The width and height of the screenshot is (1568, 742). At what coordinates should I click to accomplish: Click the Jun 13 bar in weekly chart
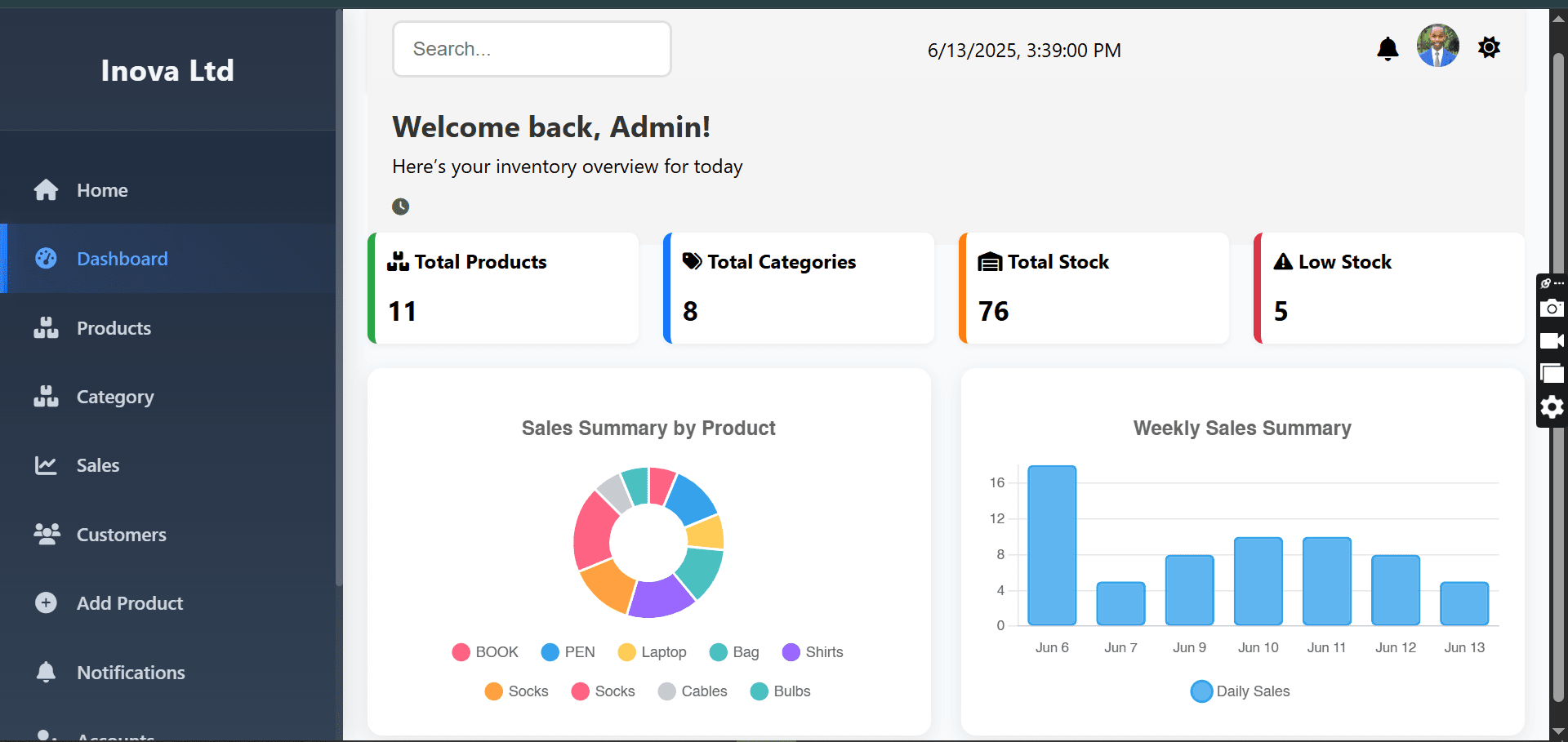coord(1464,604)
